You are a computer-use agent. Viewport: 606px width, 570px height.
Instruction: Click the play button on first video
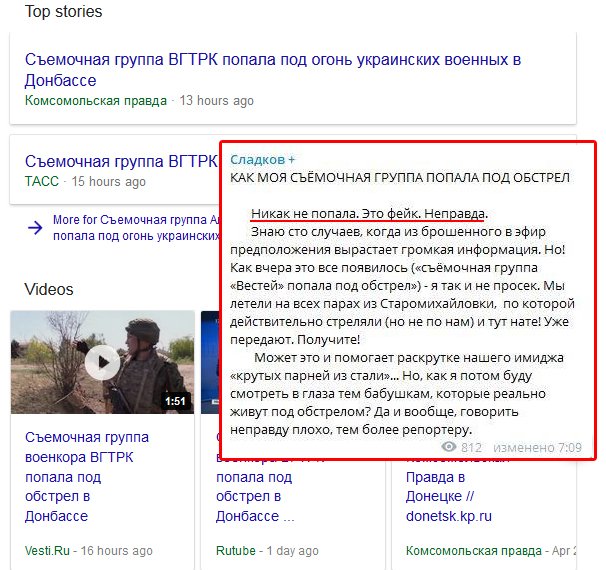[x=101, y=364]
